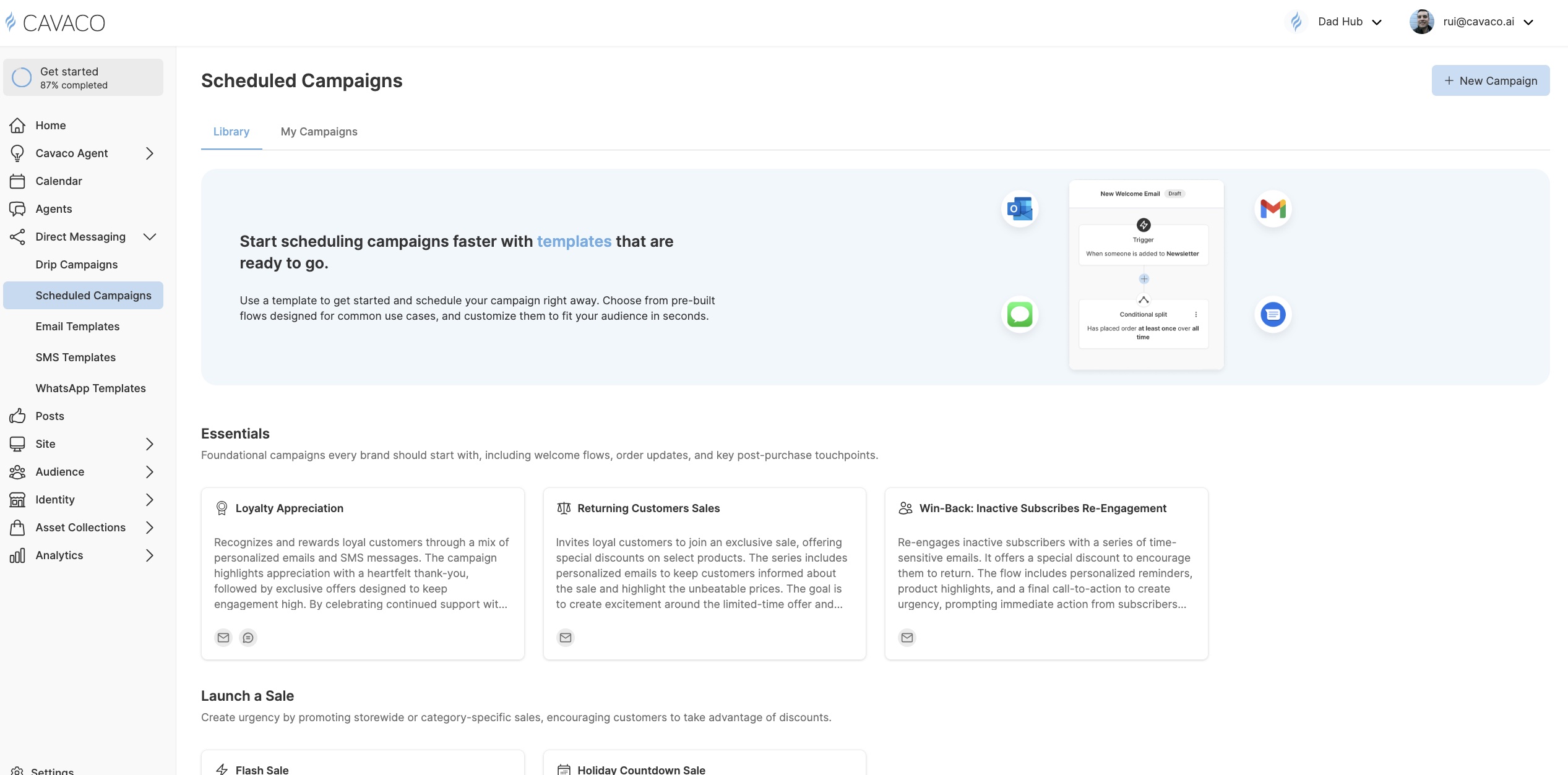Switch to the My Campaigns tab
1568x775 pixels.
[319, 132]
